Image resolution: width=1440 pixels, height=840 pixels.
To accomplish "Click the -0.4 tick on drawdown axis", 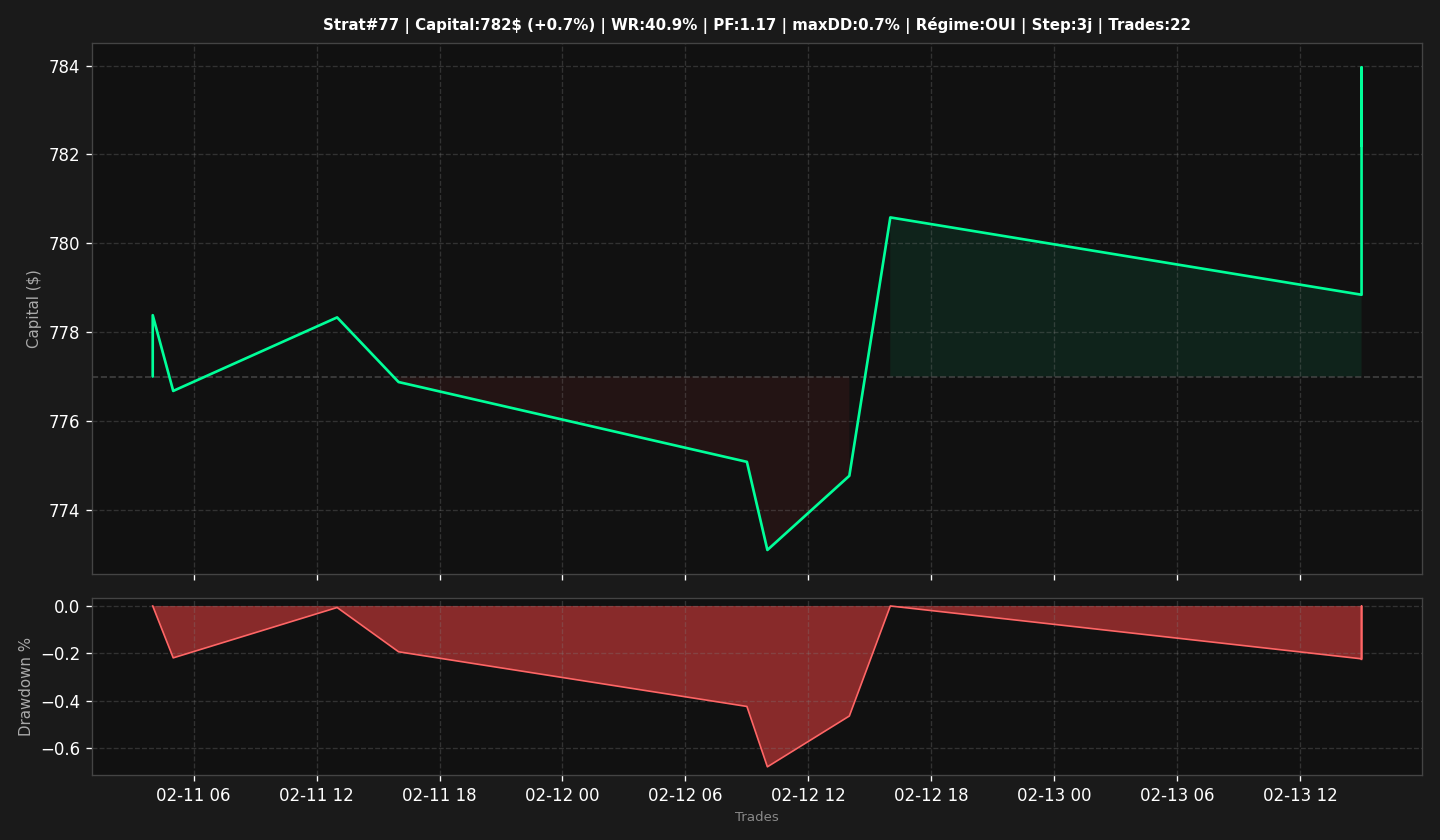I will [62, 702].
